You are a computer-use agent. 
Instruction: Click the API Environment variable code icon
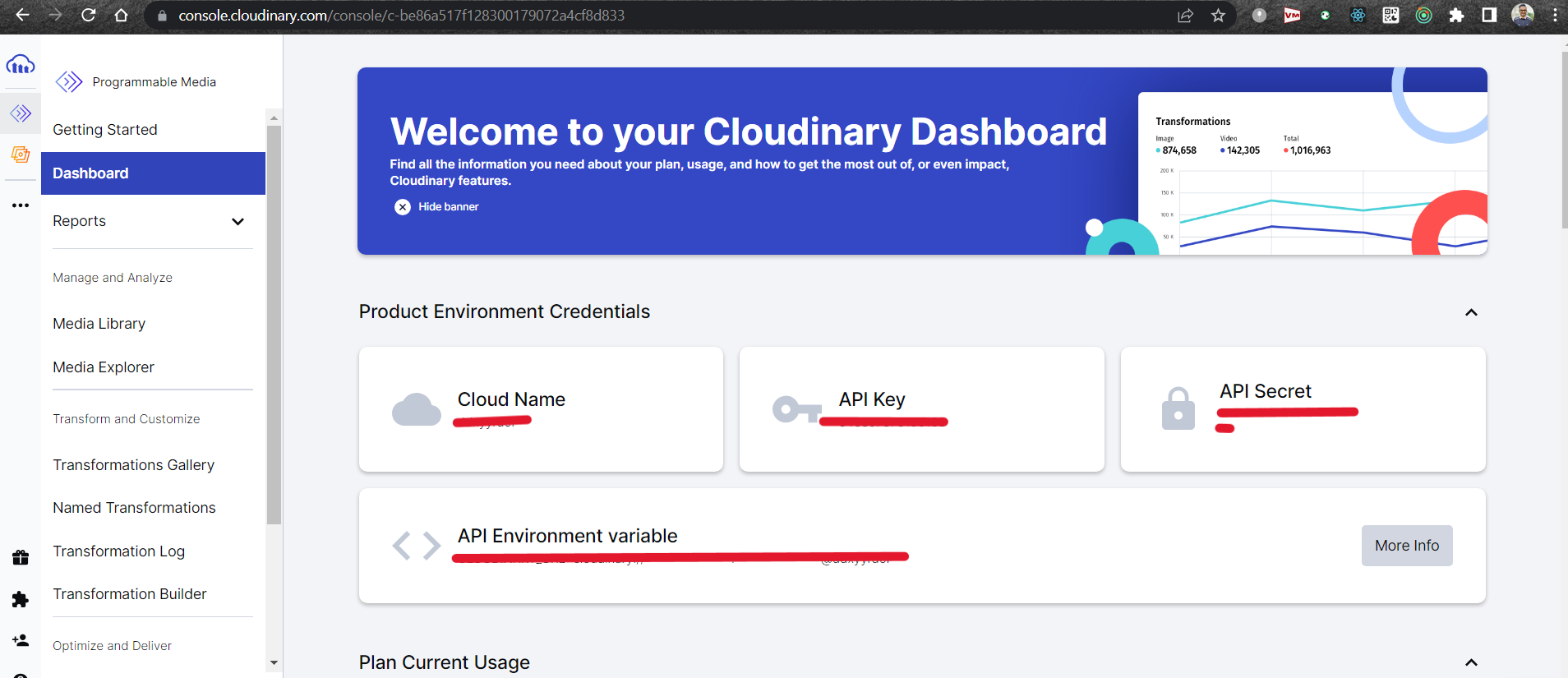(x=417, y=546)
